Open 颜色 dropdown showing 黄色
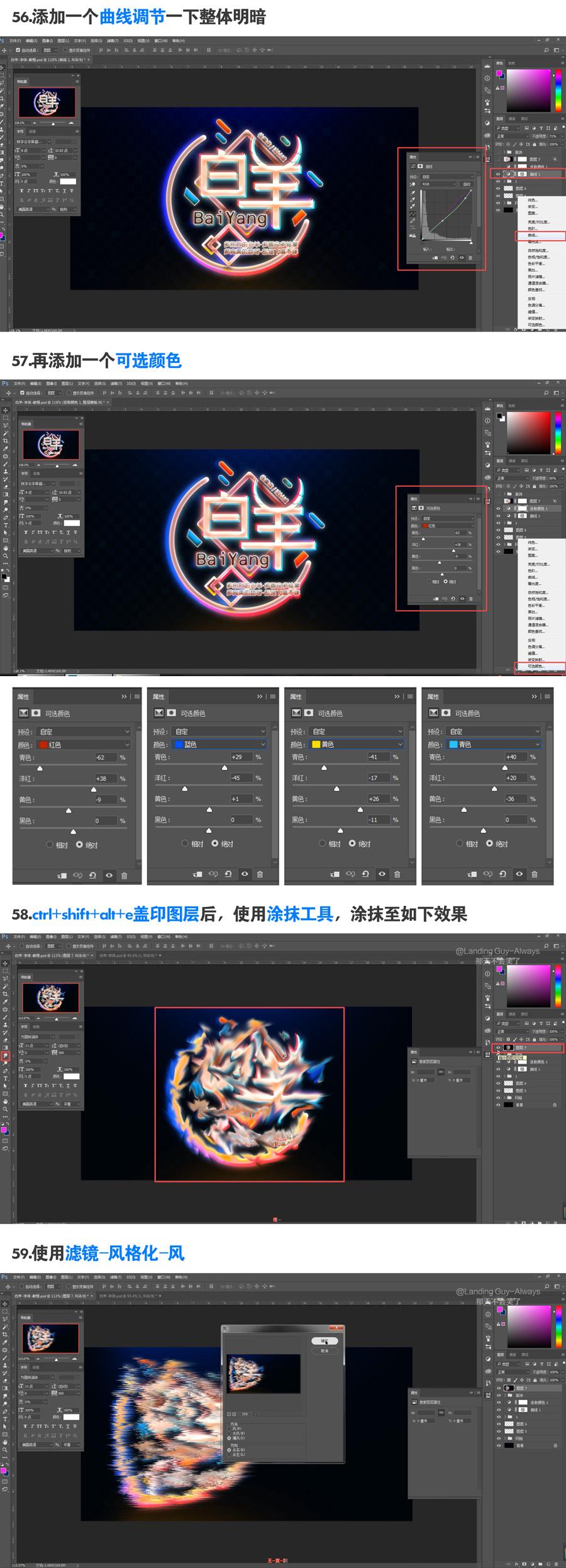Screen dimensions: 566x1568 (x=357, y=744)
